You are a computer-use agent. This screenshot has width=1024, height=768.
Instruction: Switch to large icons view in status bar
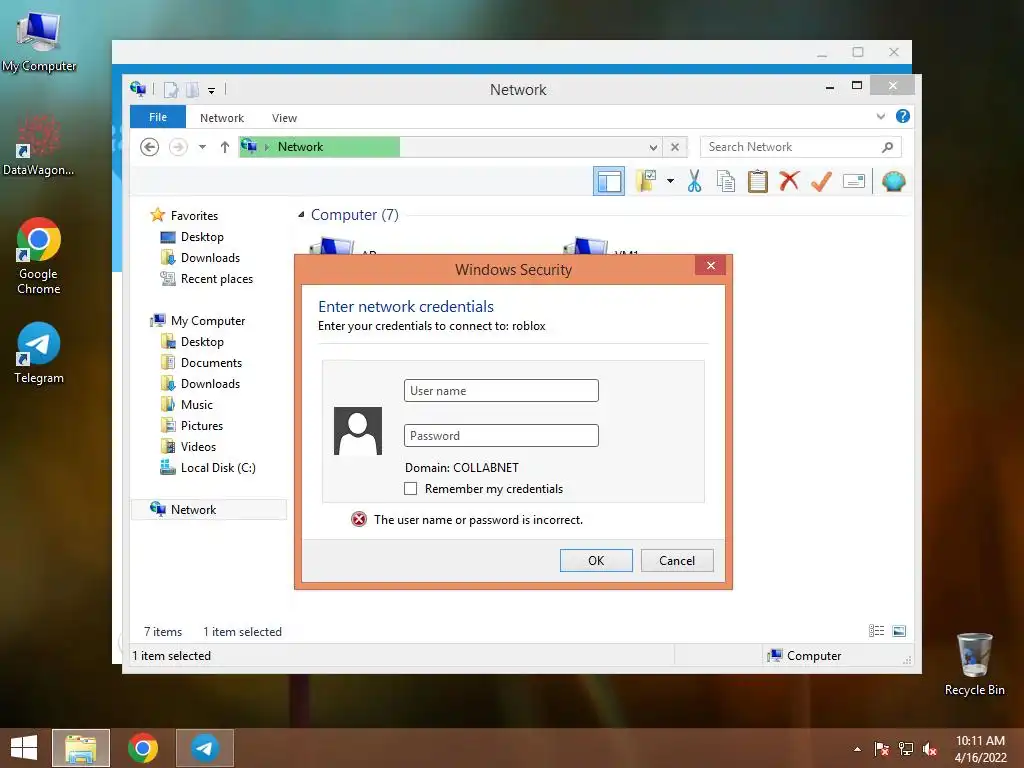899,631
